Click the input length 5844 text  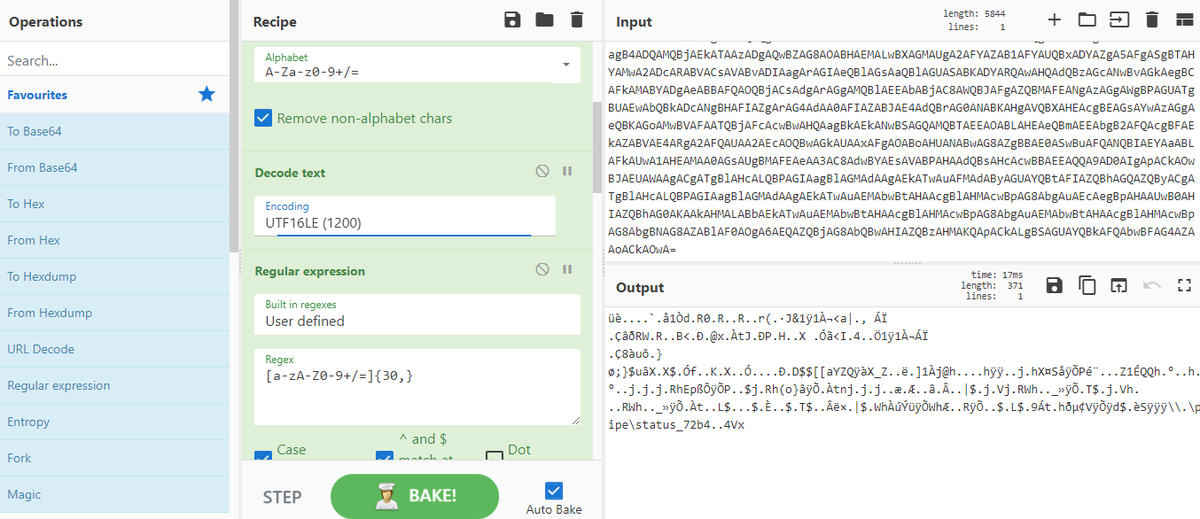[x=976, y=13]
